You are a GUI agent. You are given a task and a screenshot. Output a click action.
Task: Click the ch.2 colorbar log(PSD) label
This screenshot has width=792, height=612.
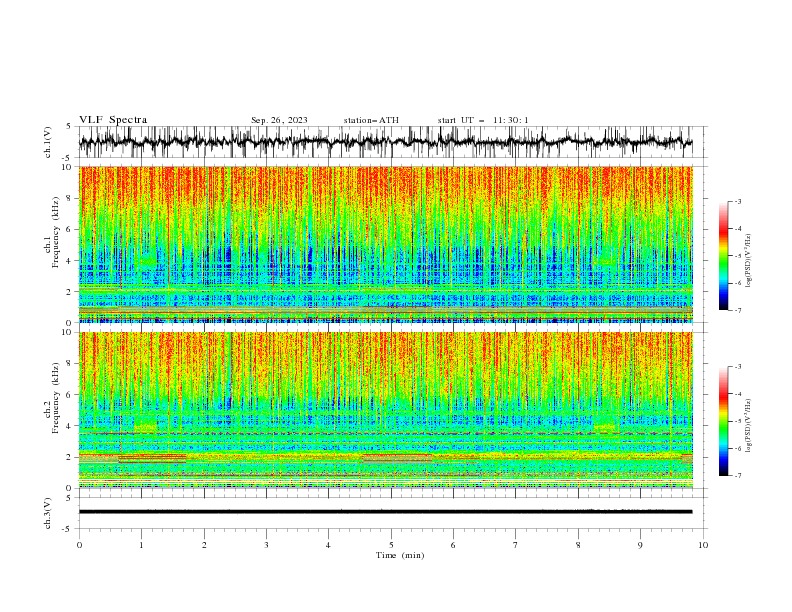click(x=749, y=426)
